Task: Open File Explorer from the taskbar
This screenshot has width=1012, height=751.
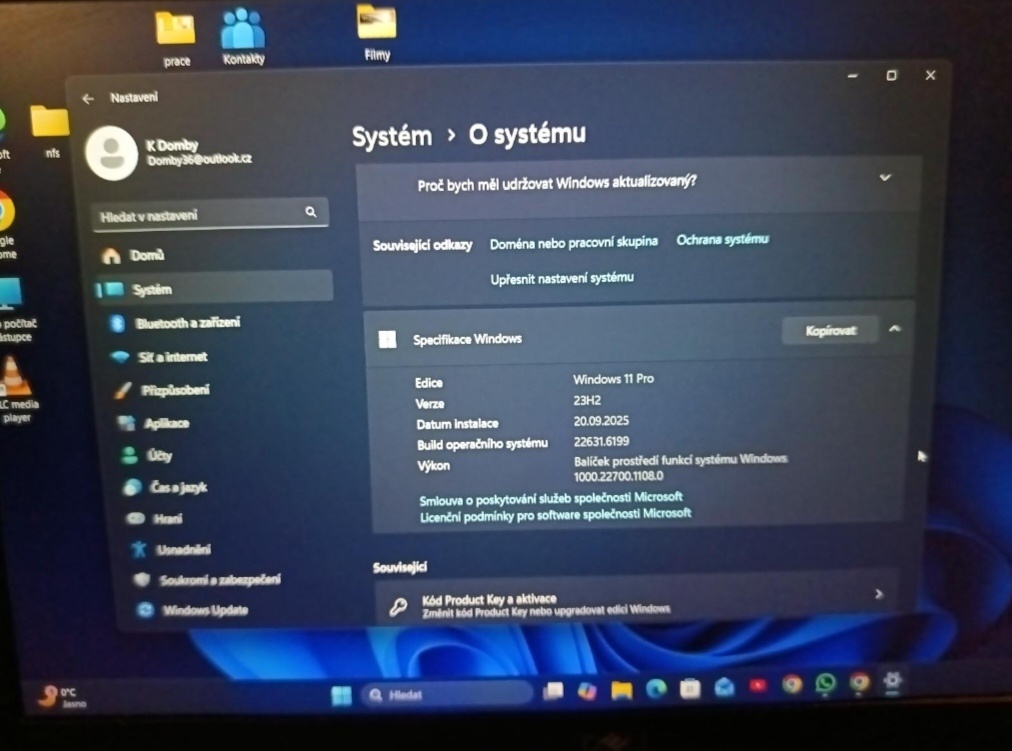Action: pyautogui.click(x=620, y=690)
